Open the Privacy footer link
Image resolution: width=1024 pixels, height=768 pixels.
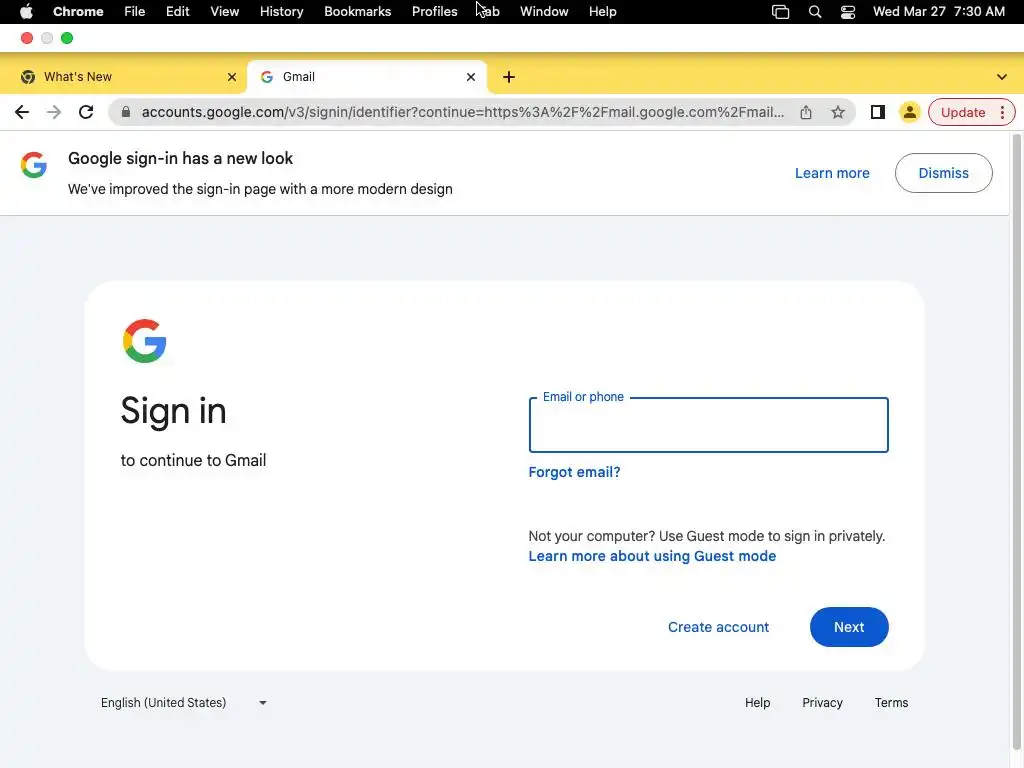click(822, 703)
